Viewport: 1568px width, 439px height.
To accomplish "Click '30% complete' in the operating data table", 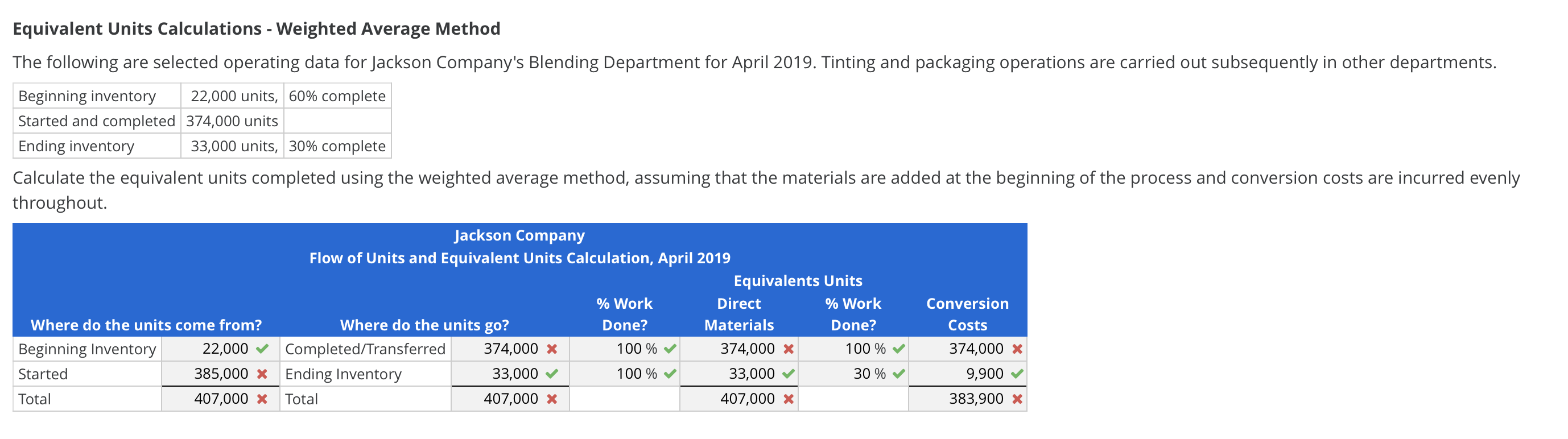I will [337, 146].
